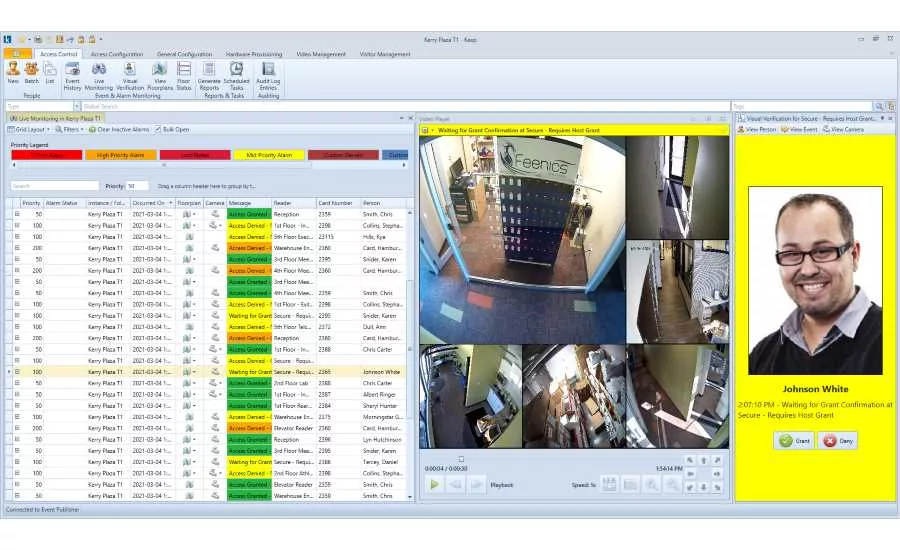Click the large Feenics lobby camera view
Image resolution: width=900 pixels, height=550 pixels.
click(522, 240)
